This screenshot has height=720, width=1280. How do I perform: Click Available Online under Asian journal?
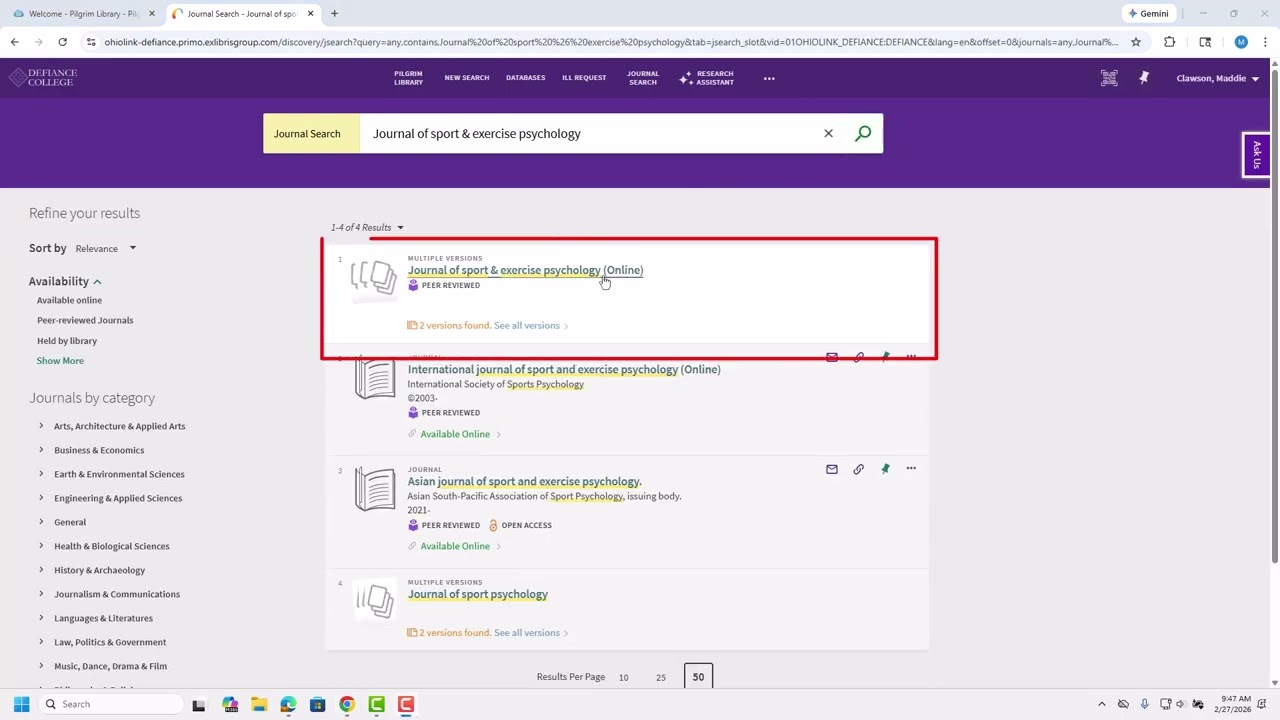point(455,546)
